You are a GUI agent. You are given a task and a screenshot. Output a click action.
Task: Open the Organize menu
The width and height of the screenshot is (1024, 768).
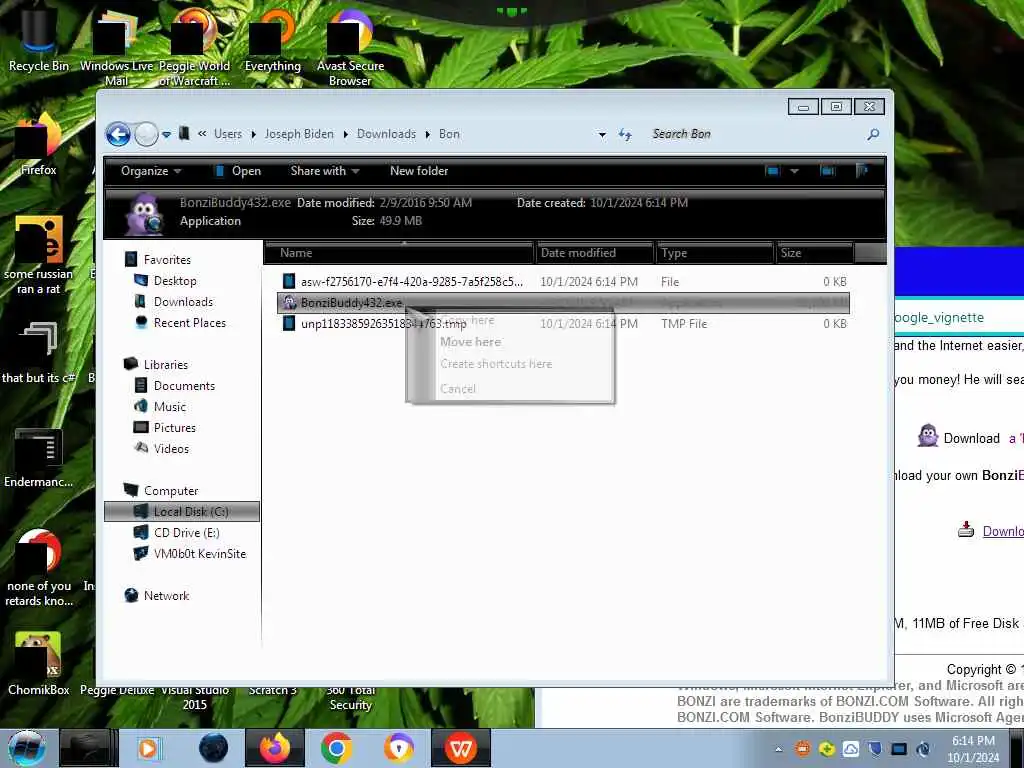[x=151, y=171]
